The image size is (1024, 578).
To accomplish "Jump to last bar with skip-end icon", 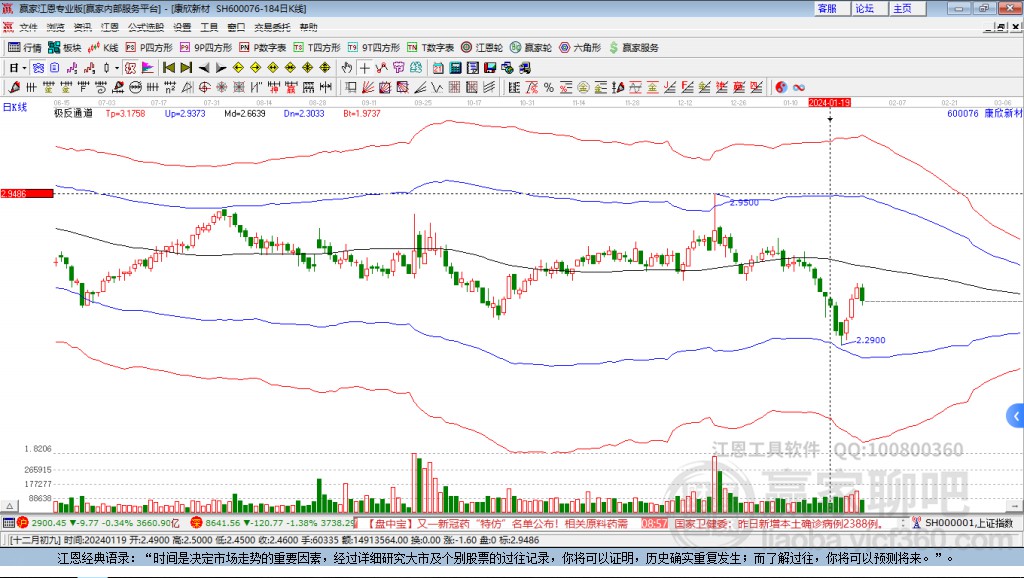I will [x=186, y=68].
